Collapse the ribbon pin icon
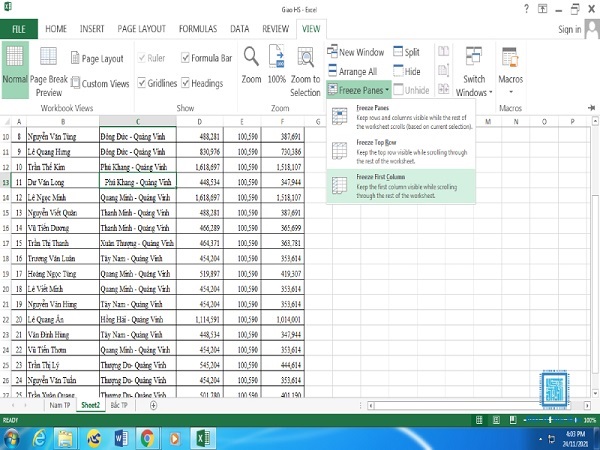600x450 pixels. (591, 108)
